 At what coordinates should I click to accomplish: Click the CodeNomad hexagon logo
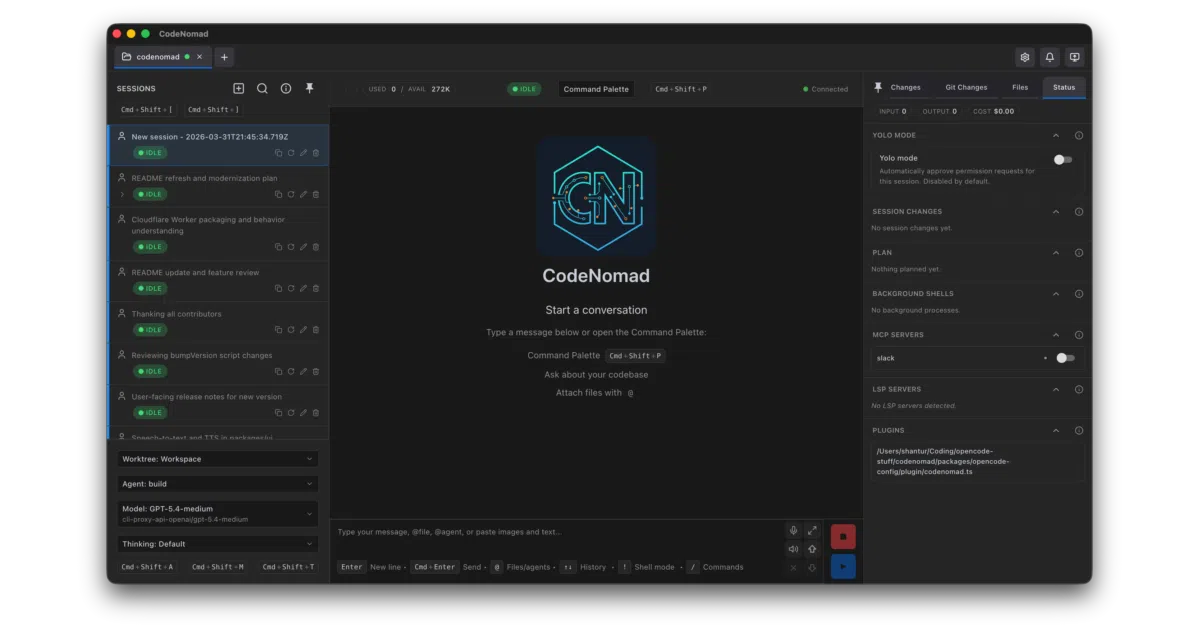click(596, 197)
